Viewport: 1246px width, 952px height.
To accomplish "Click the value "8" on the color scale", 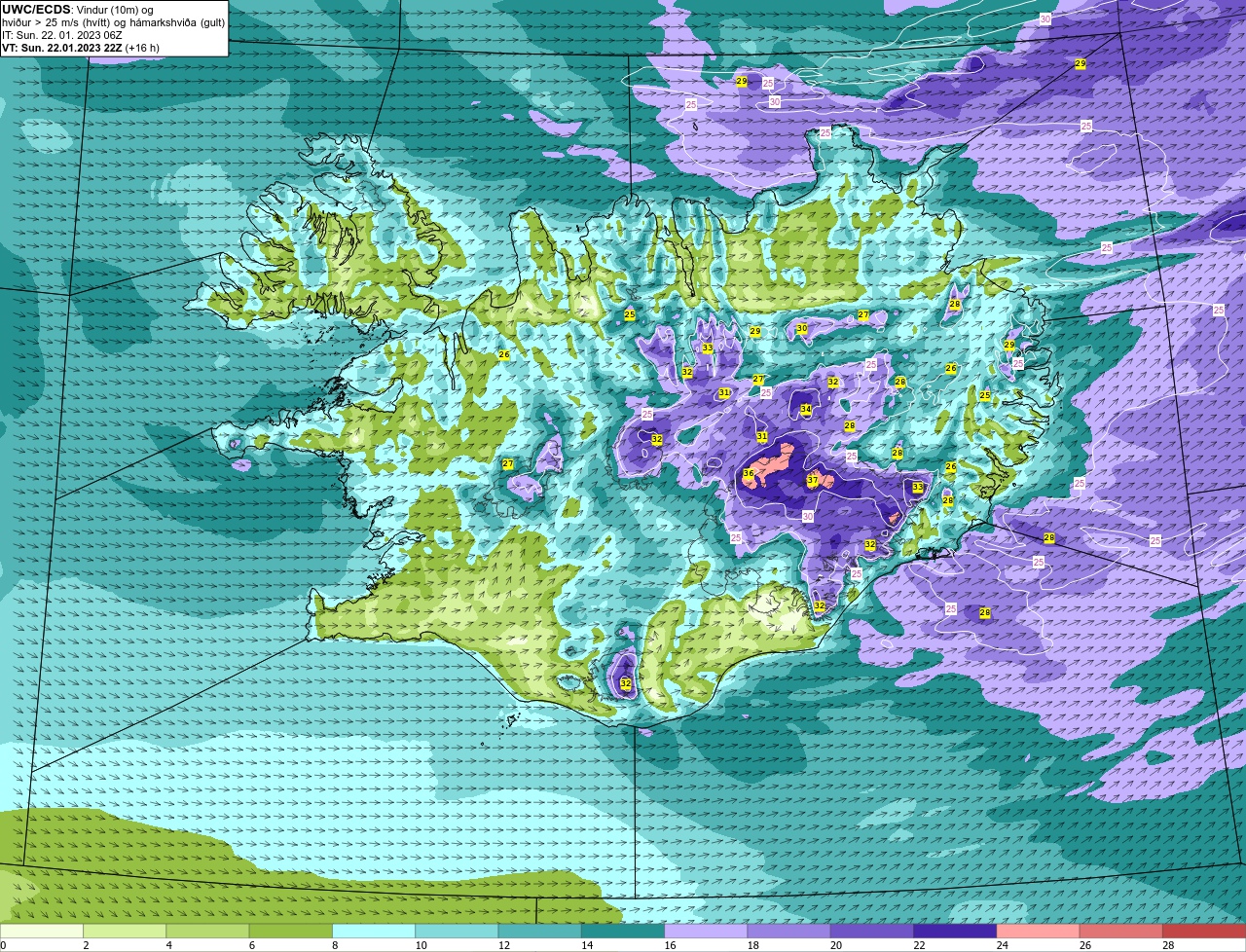I will pyautogui.click(x=335, y=945).
